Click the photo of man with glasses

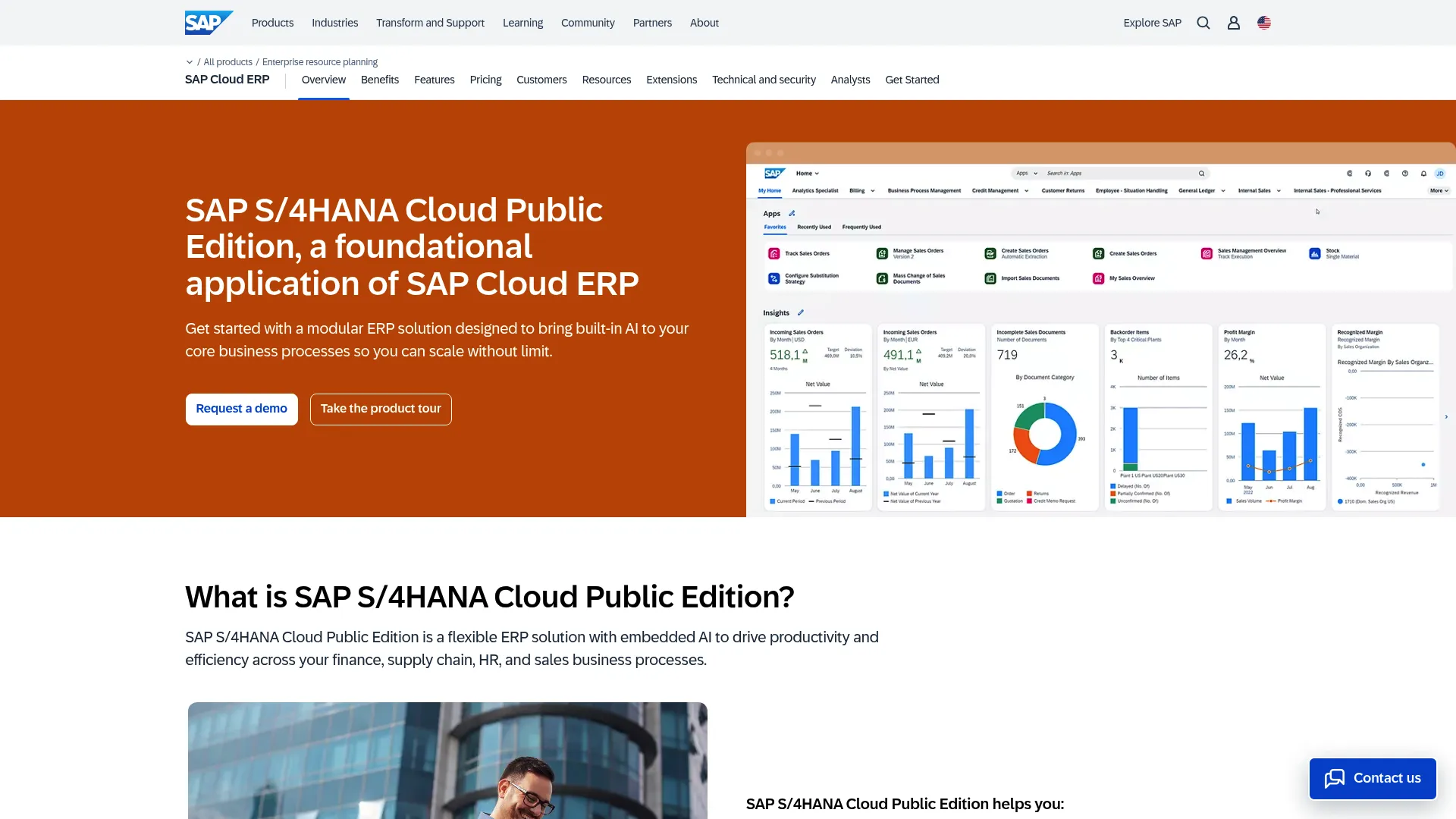coord(447,761)
